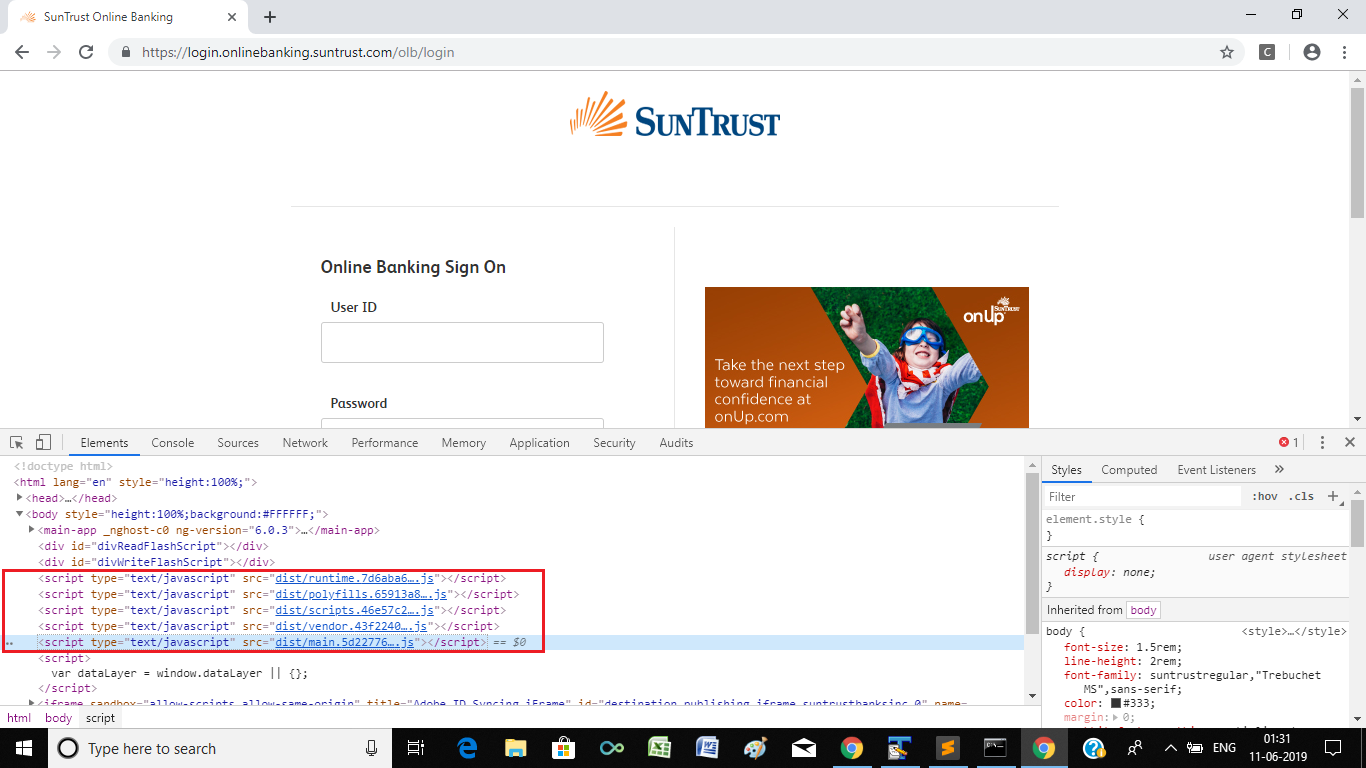Open Task View on the taskbar
Viewport: 1366px width, 768px height.
417,748
